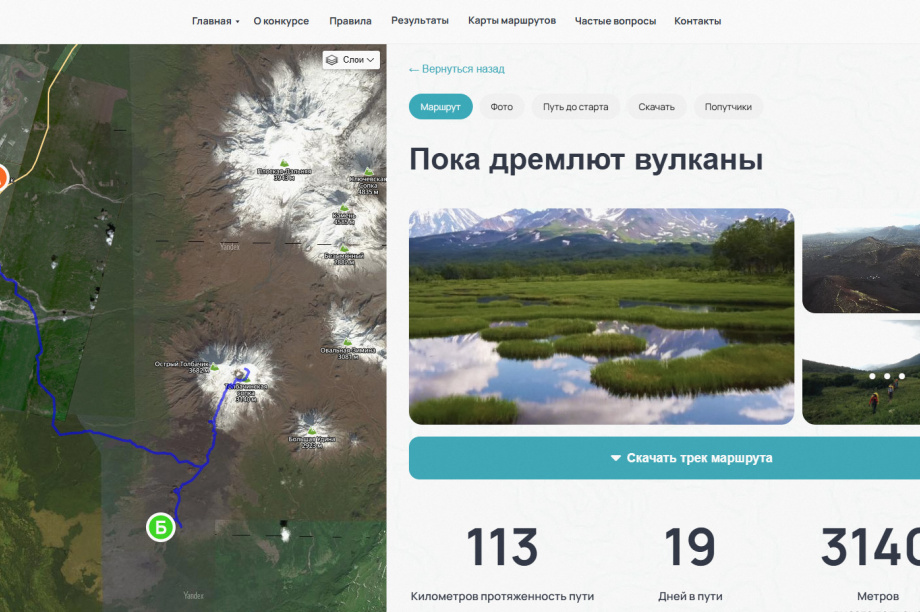Click the Плоская Дальняя peak marker
Viewport: 920px width, 612px height.
click(x=285, y=163)
